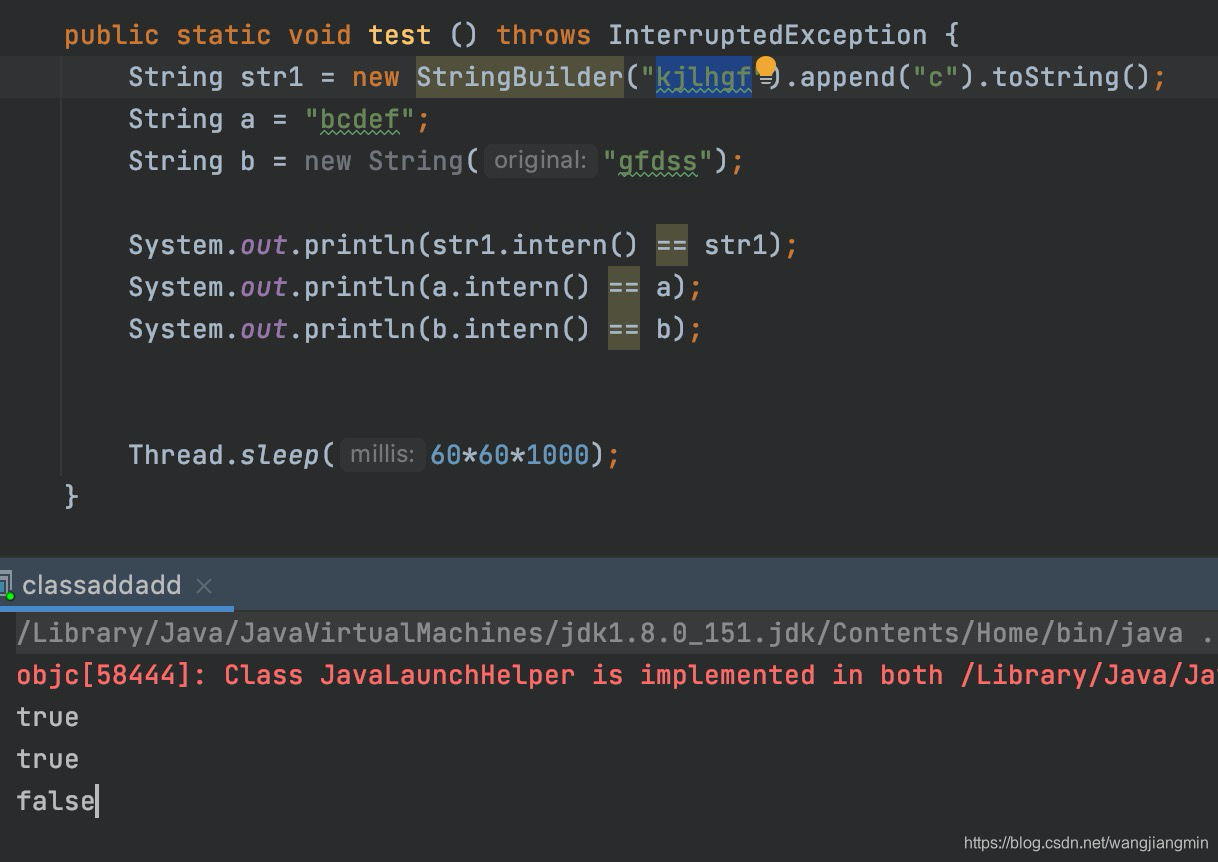Image resolution: width=1218 pixels, height=862 pixels.
Task: Click the 'millis:' parameter hint
Action: tap(383, 454)
